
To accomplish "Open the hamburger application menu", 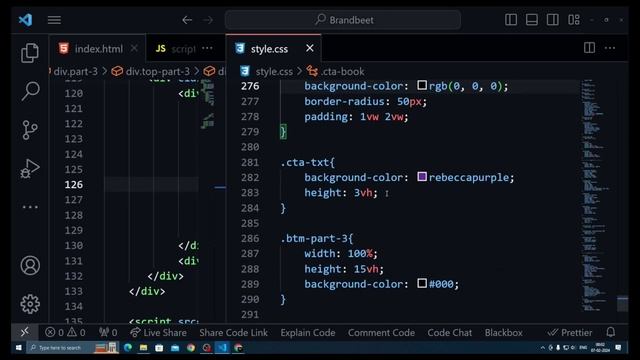I will click(54, 20).
